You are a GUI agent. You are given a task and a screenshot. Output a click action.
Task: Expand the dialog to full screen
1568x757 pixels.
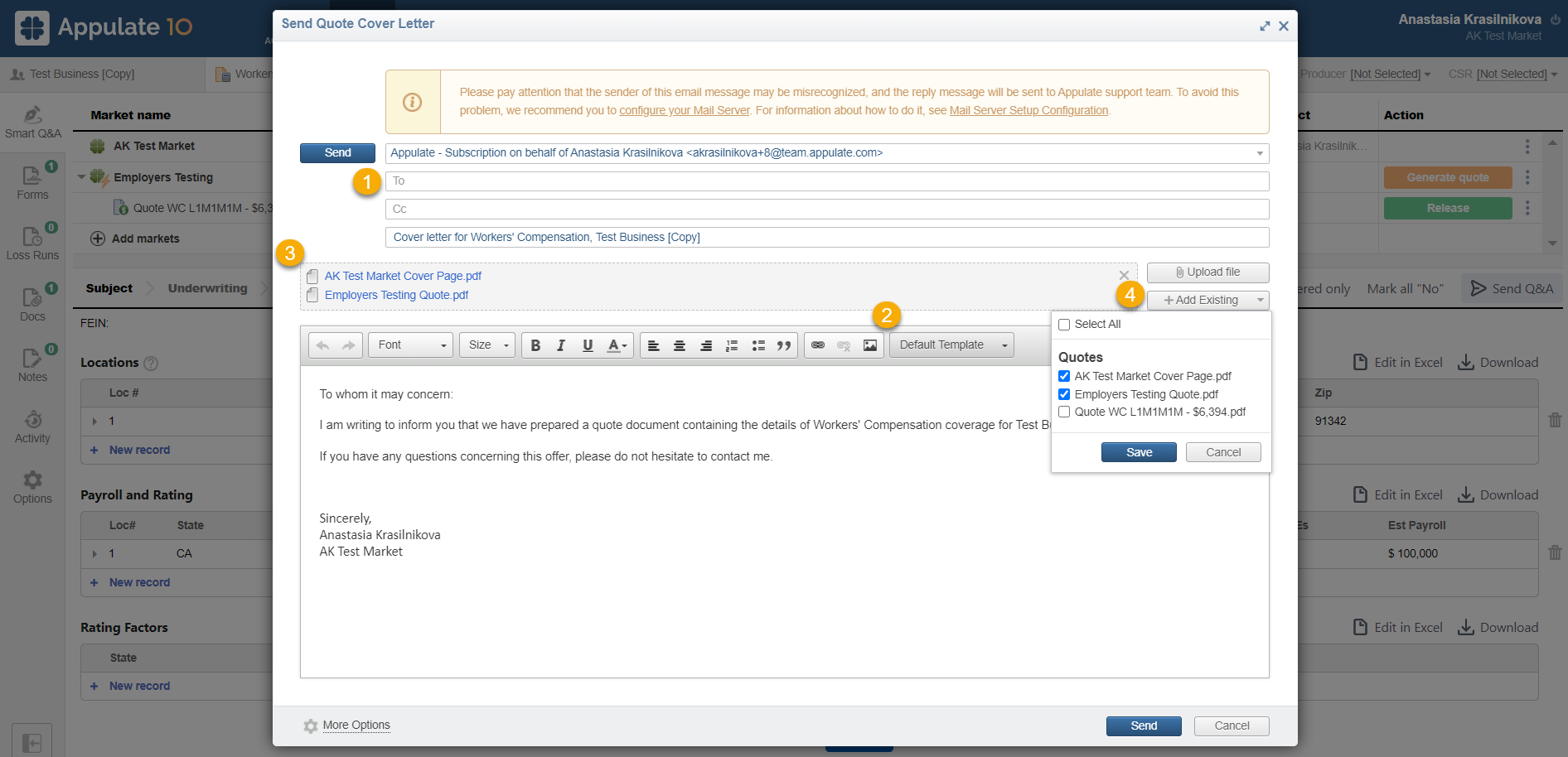(x=1265, y=26)
